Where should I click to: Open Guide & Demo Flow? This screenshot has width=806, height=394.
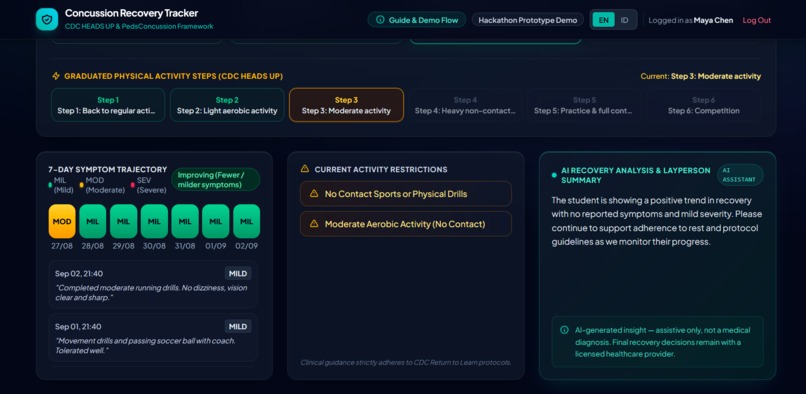click(x=417, y=20)
